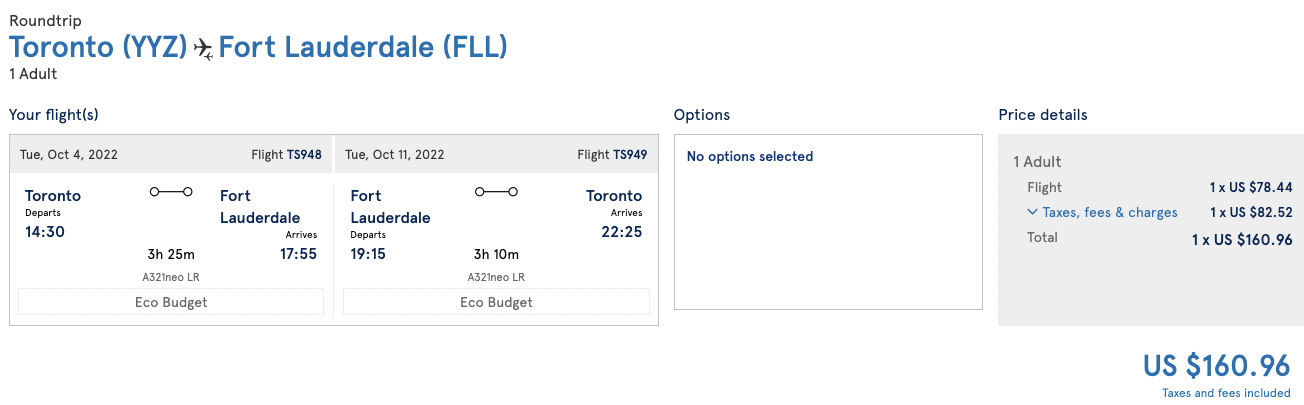Open the Taxes, fees & charges breakdown
The image size is (1304, 405).
(1109, 212)
